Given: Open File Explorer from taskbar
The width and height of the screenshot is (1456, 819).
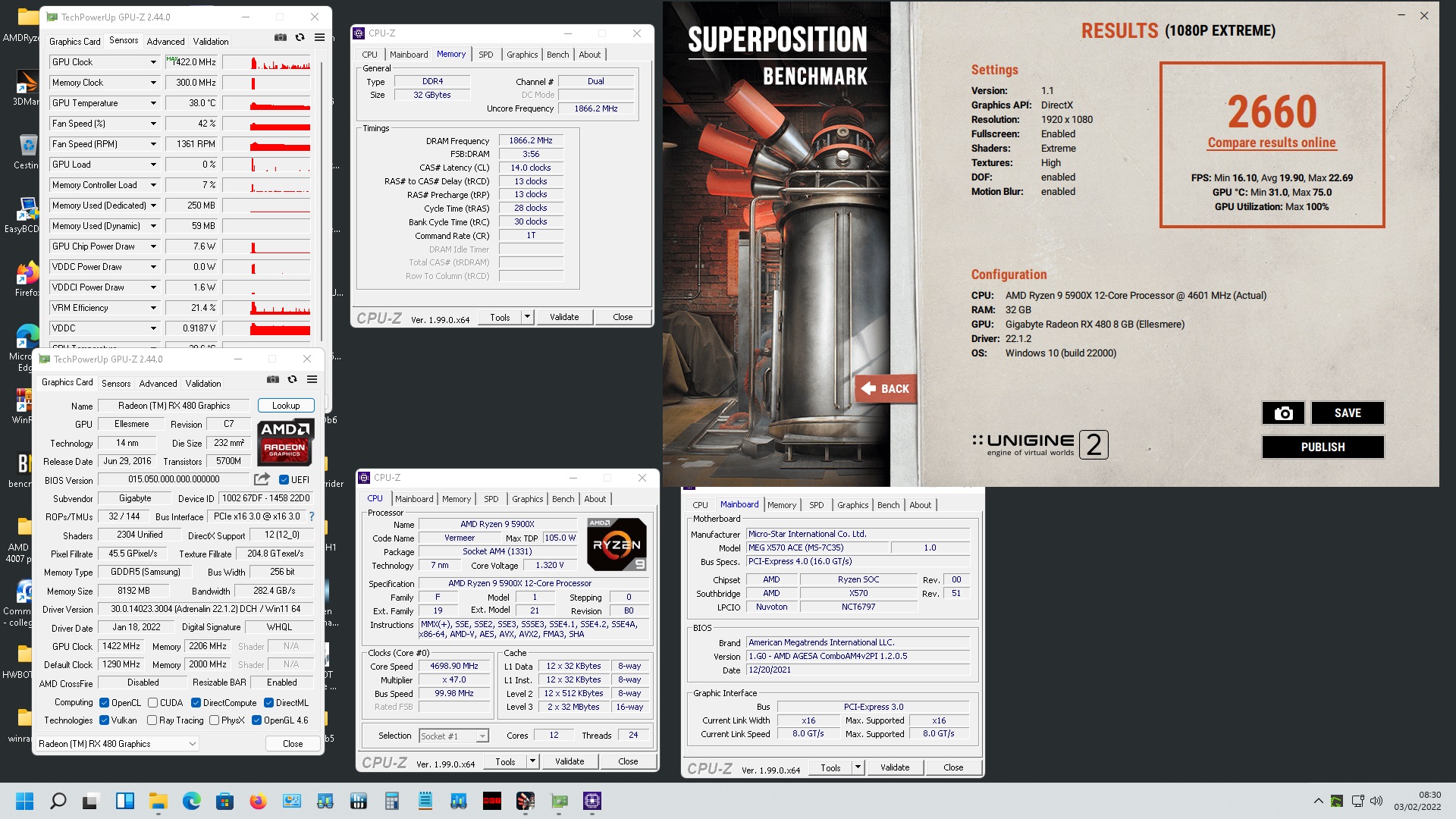Looking at the screenshot, I should [x=158, y=801].
